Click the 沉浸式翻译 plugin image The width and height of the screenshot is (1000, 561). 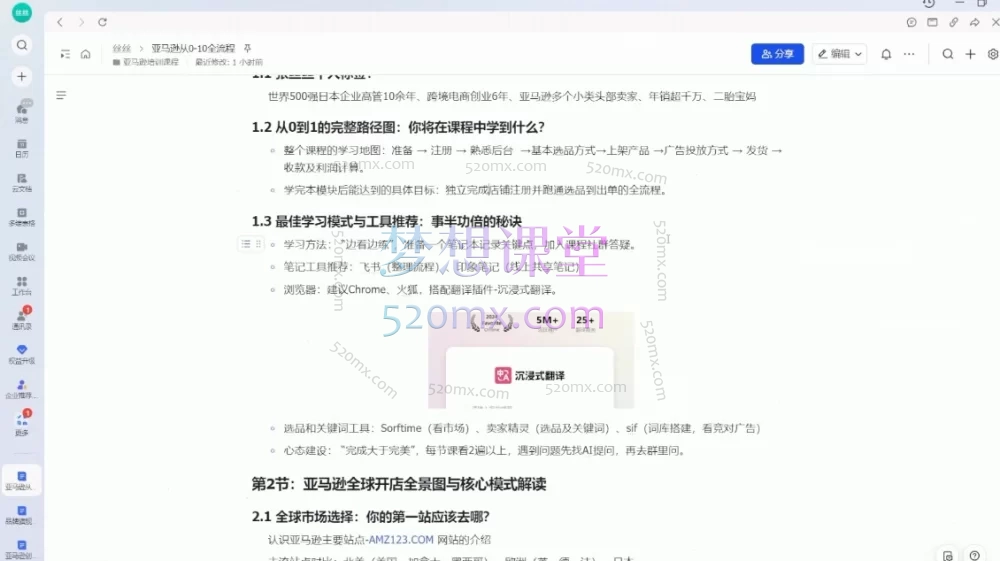tap(531, 360)
